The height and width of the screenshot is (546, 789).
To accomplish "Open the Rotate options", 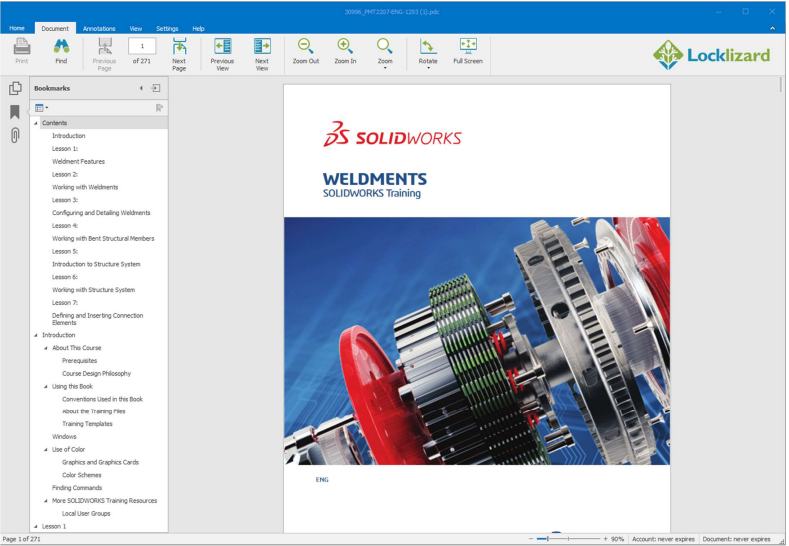I will click(428, 46).
